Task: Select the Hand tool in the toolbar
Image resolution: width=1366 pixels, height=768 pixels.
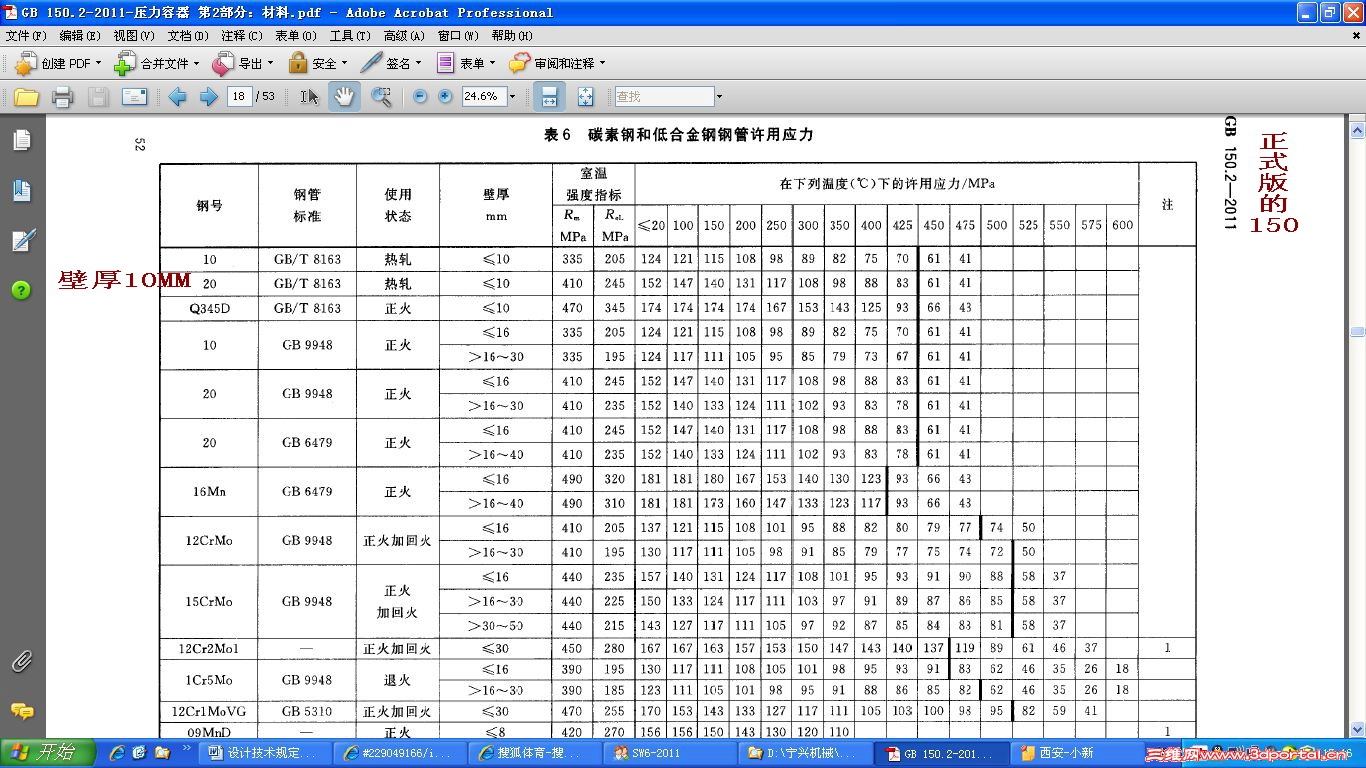Action: (x=344, y=96)
